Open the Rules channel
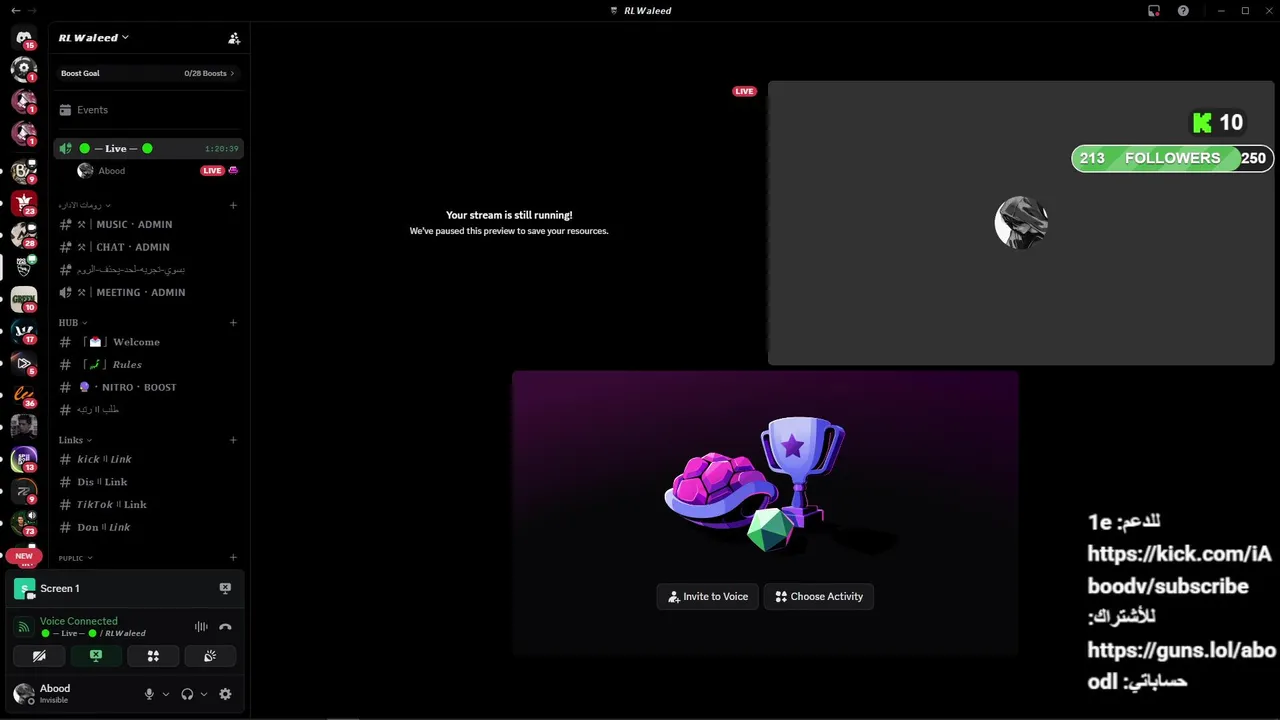 pyautogui.click(x=148, y=364)
